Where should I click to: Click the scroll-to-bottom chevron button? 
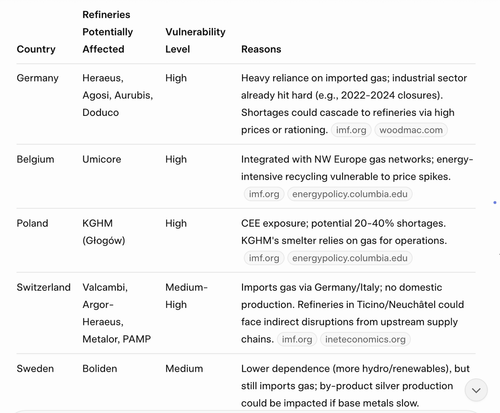point(476,390)
